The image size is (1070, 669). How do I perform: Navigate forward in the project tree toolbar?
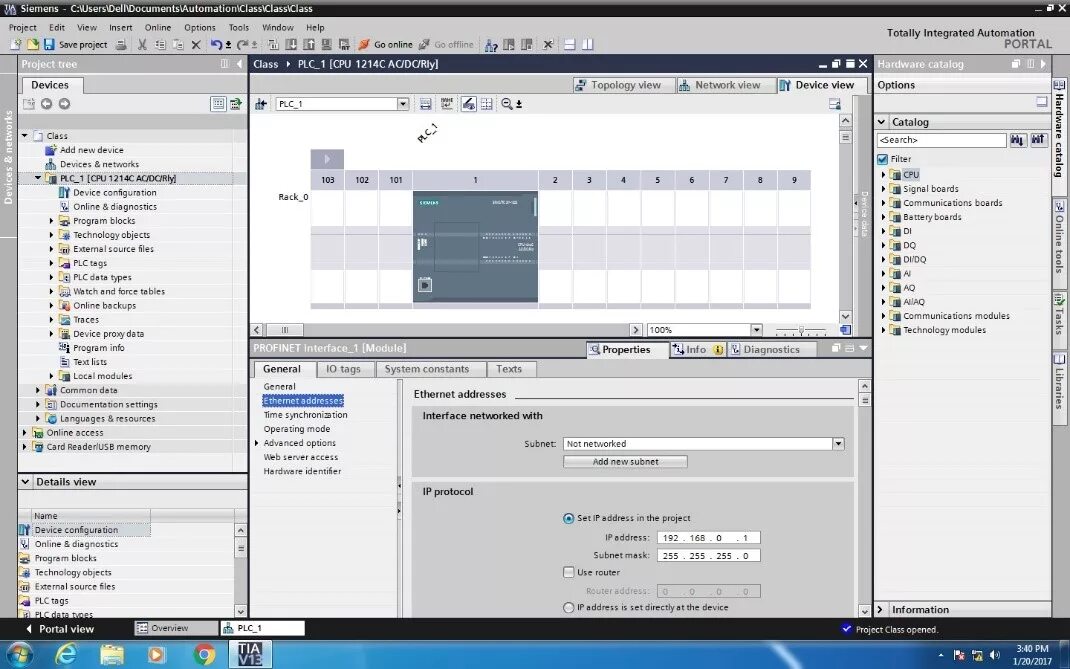64,104
